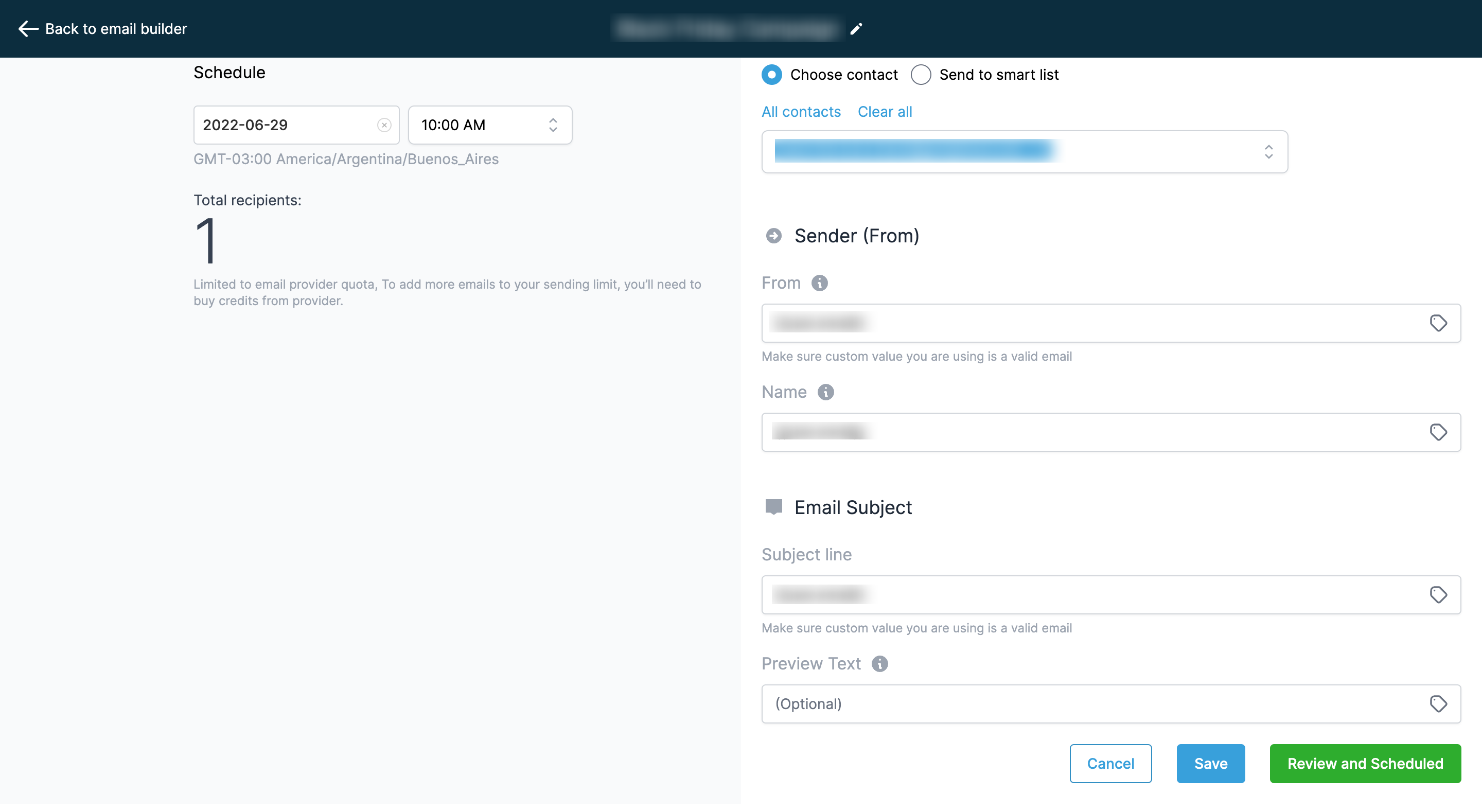This screenshot has width=1482, height=812.
Task: Expand the contact selection dropdown
Action: point(1268,152)
